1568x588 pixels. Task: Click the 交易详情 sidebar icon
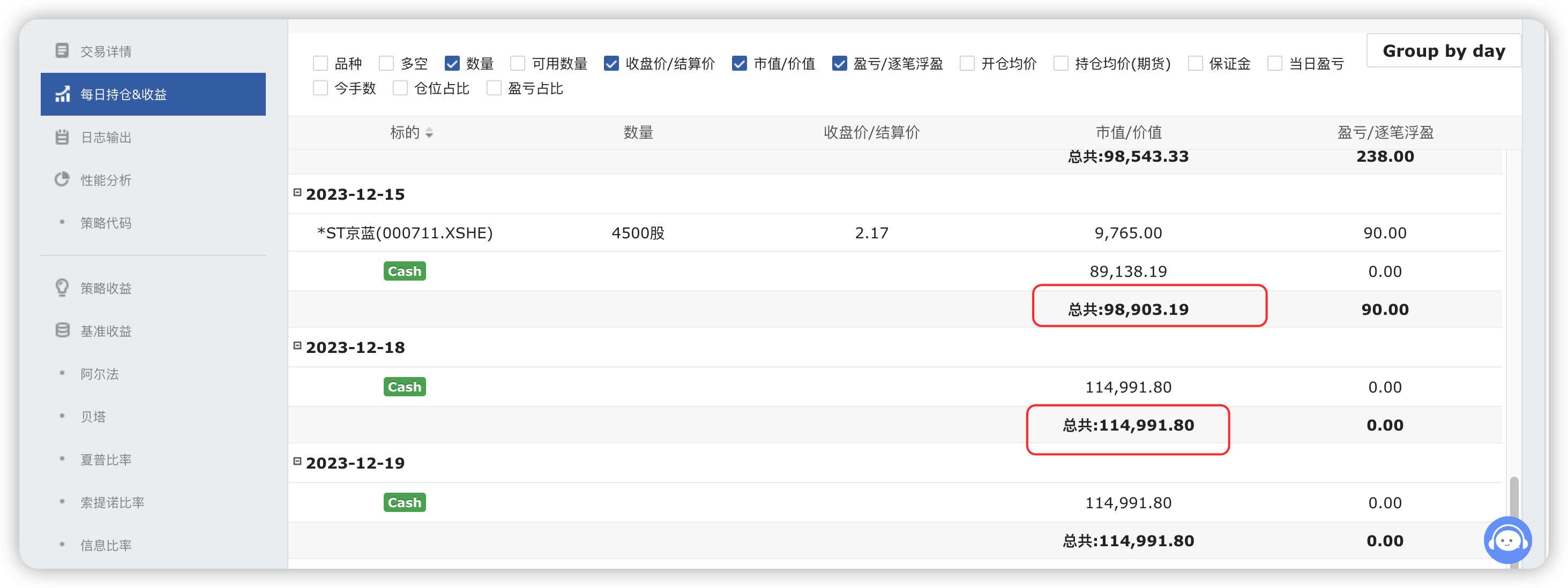click(62, 50)
